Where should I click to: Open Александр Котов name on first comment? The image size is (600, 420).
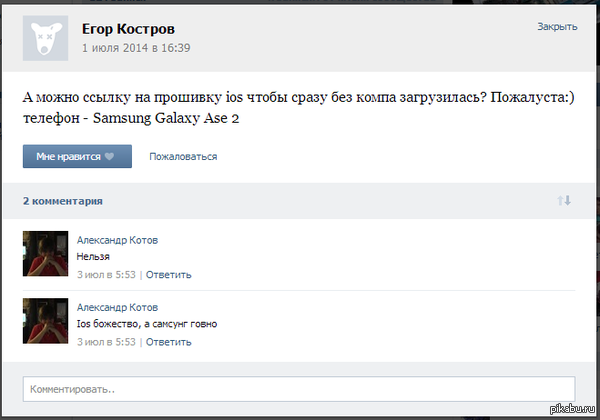click(117, 240)
